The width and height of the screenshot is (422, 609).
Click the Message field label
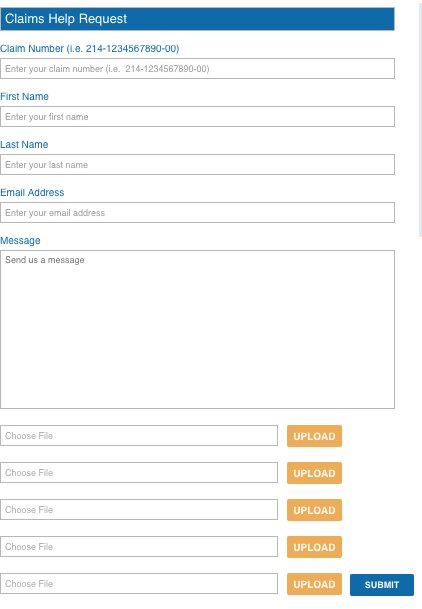(20, 240)
